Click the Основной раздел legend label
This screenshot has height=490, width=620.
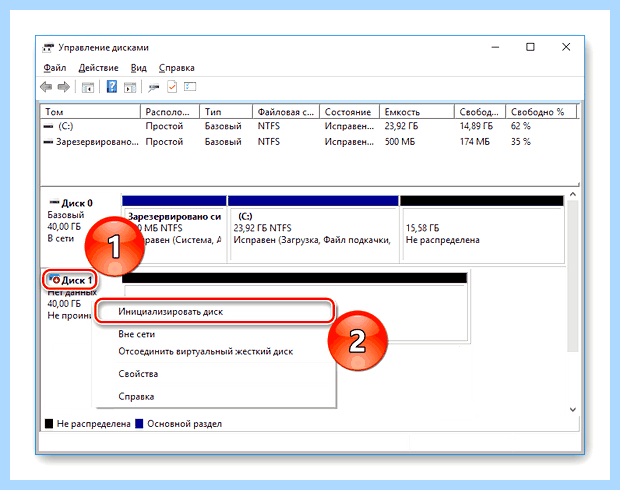(185, 424)
